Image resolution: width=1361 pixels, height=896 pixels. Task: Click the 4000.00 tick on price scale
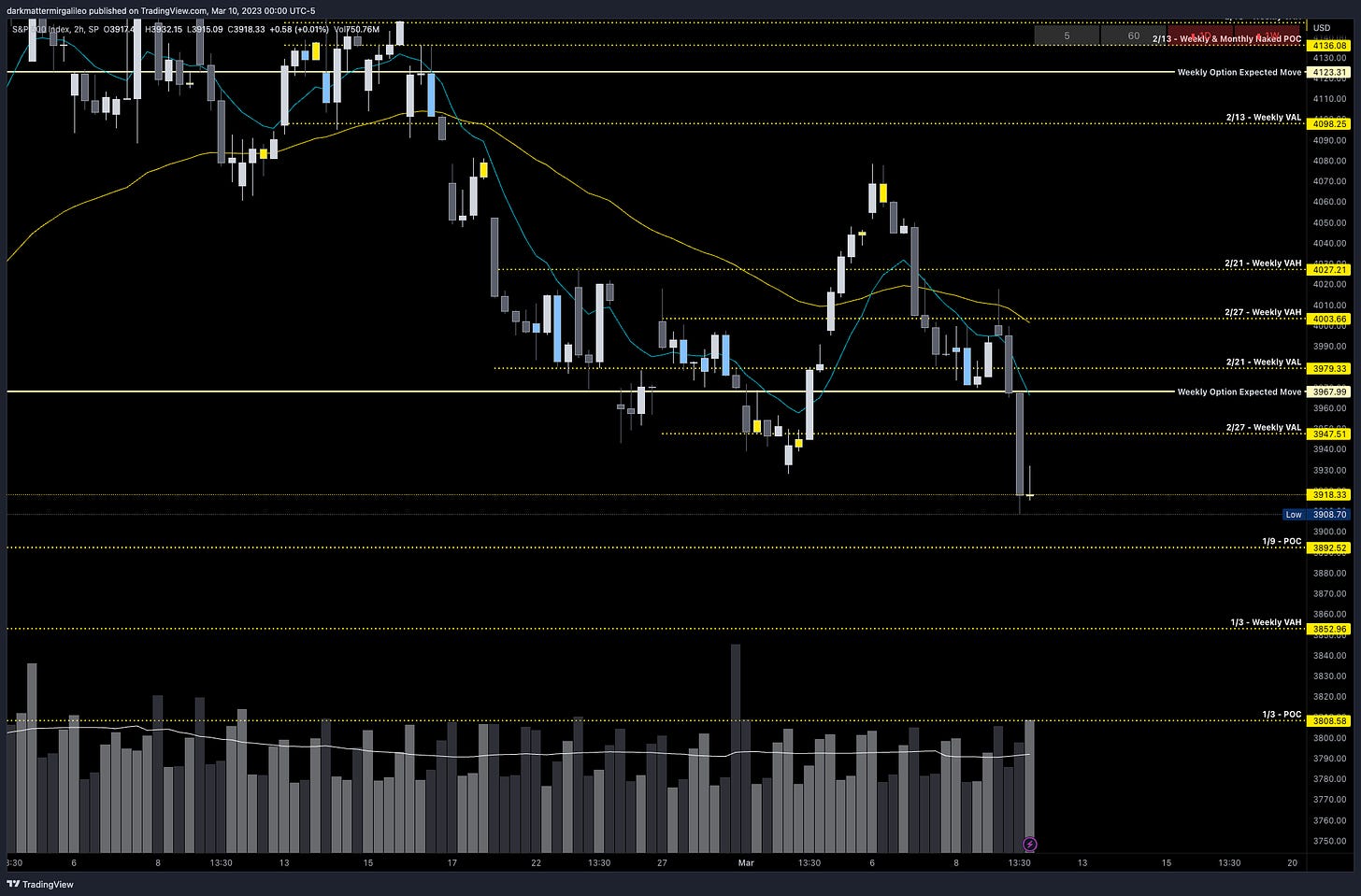(x=1329, y=325)
